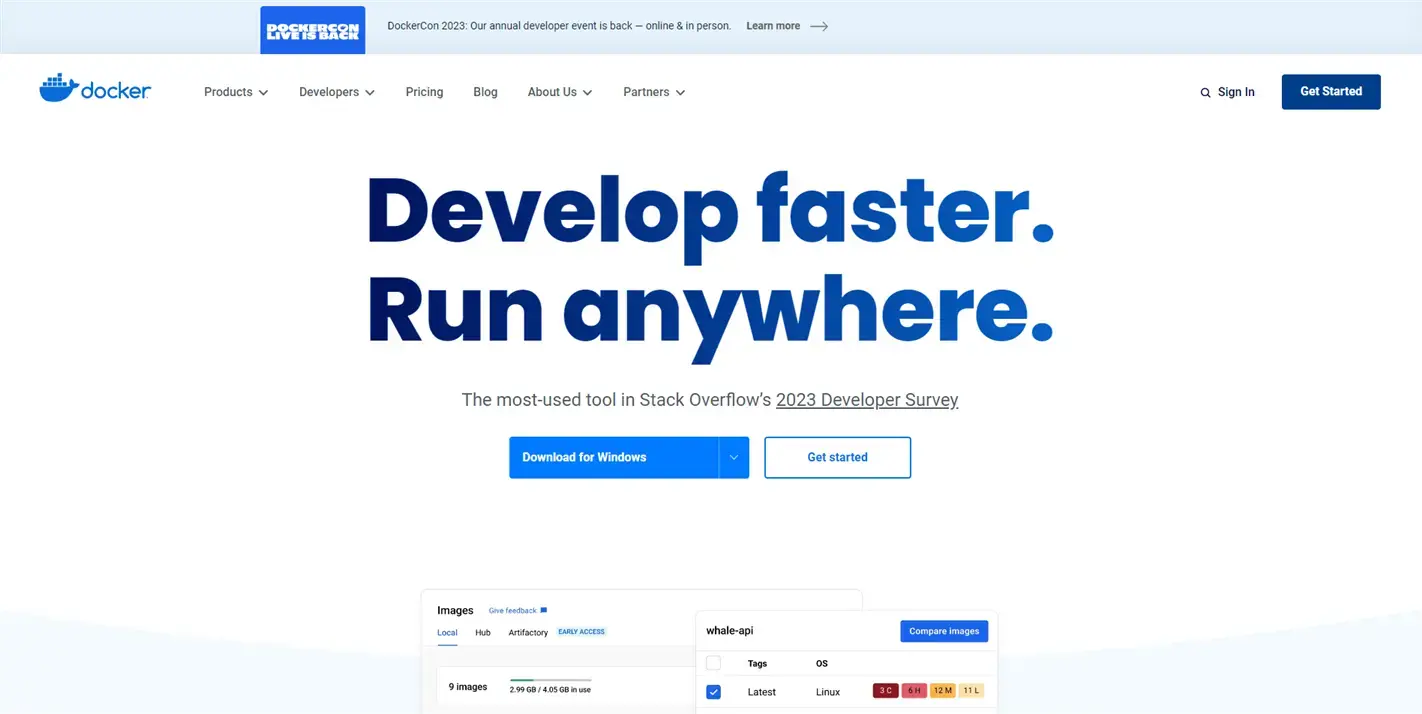This screenshot has height=714, width=1422.
Task: Click the Tags column header
Action: pos(757,664)
